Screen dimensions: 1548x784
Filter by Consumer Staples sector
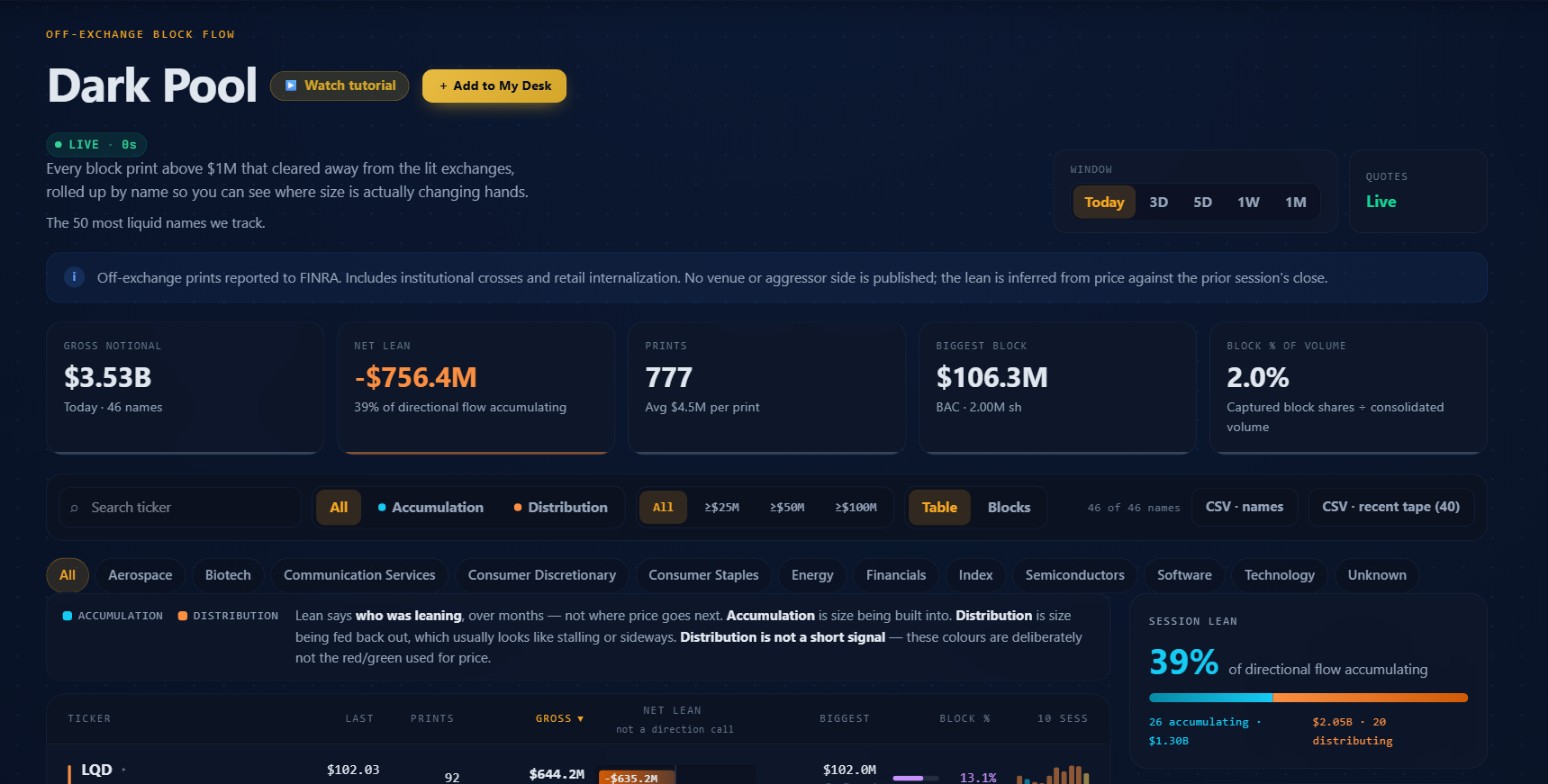coord(703,575)
